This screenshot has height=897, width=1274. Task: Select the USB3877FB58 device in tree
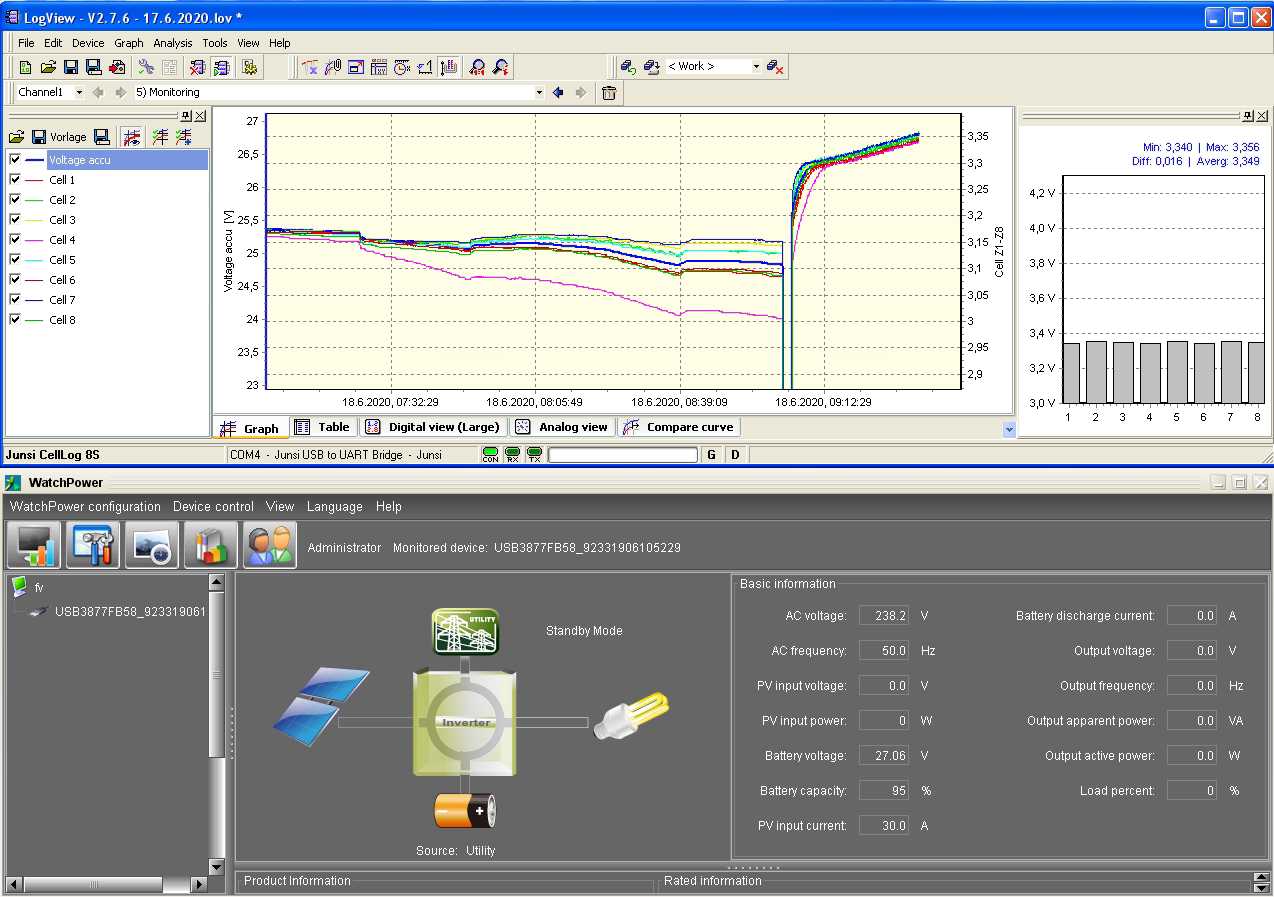point(129,611)
